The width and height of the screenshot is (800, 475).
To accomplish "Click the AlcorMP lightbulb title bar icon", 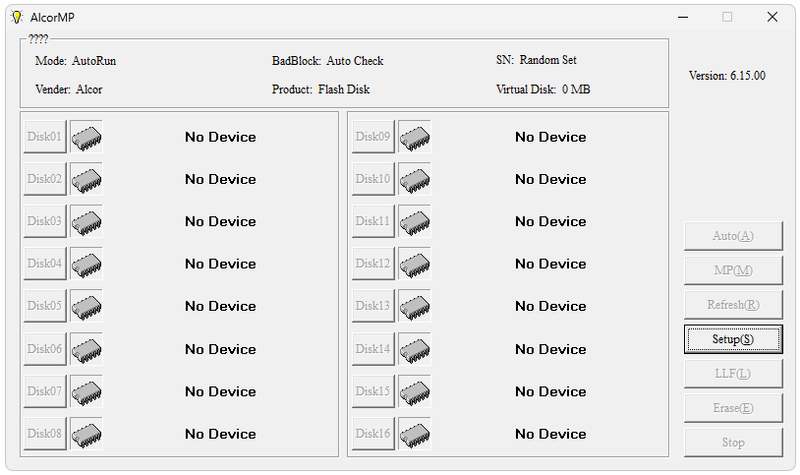I will (16, 16).
